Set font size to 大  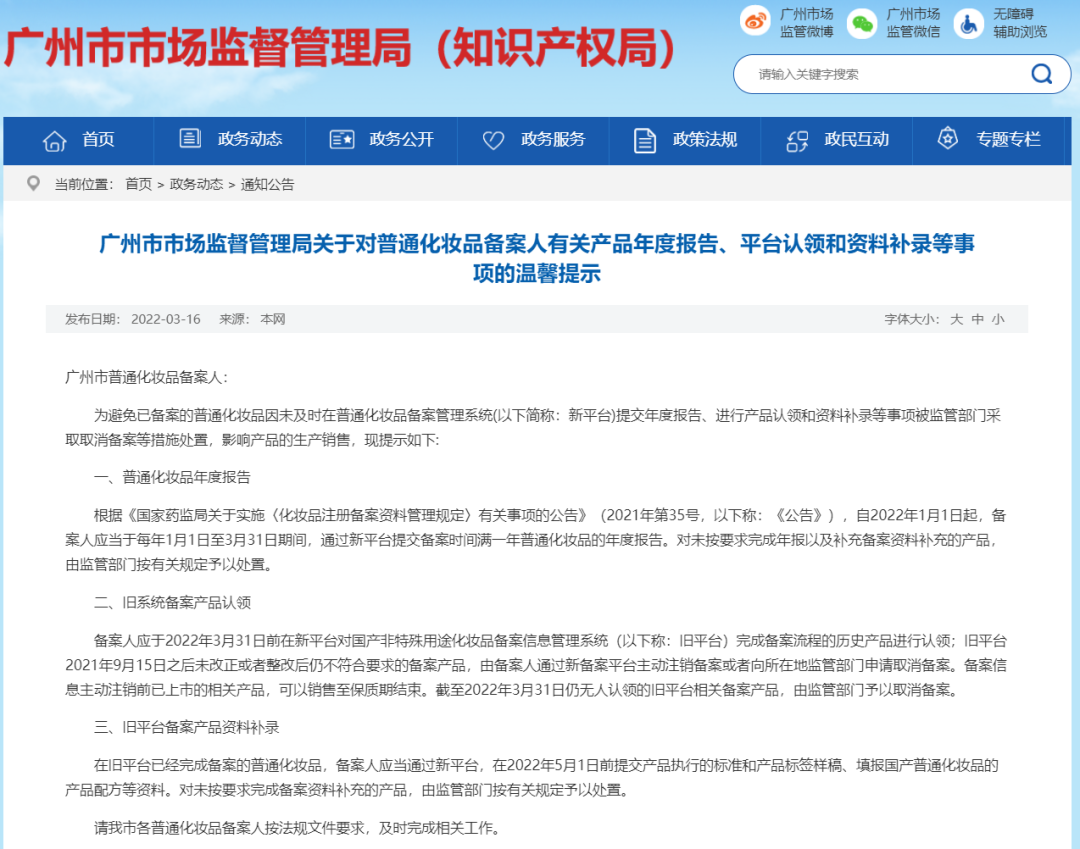click(957, 319)
